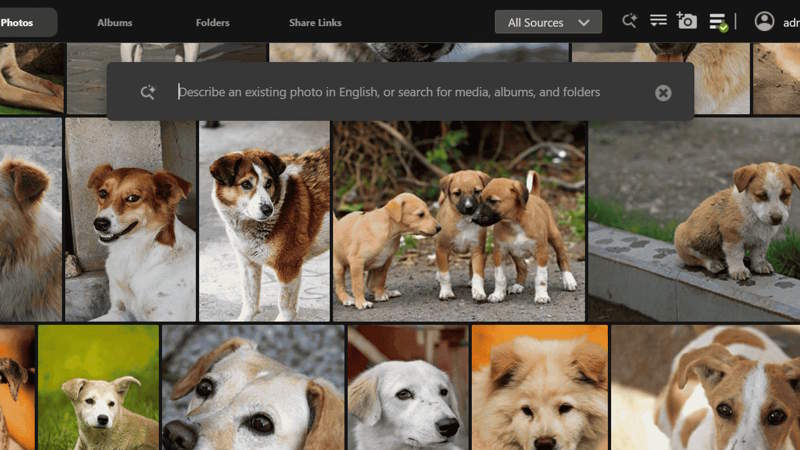Open photo of spotted brown-white puppy face
Viewport: 800px width, 450px height.
(706, 388)
